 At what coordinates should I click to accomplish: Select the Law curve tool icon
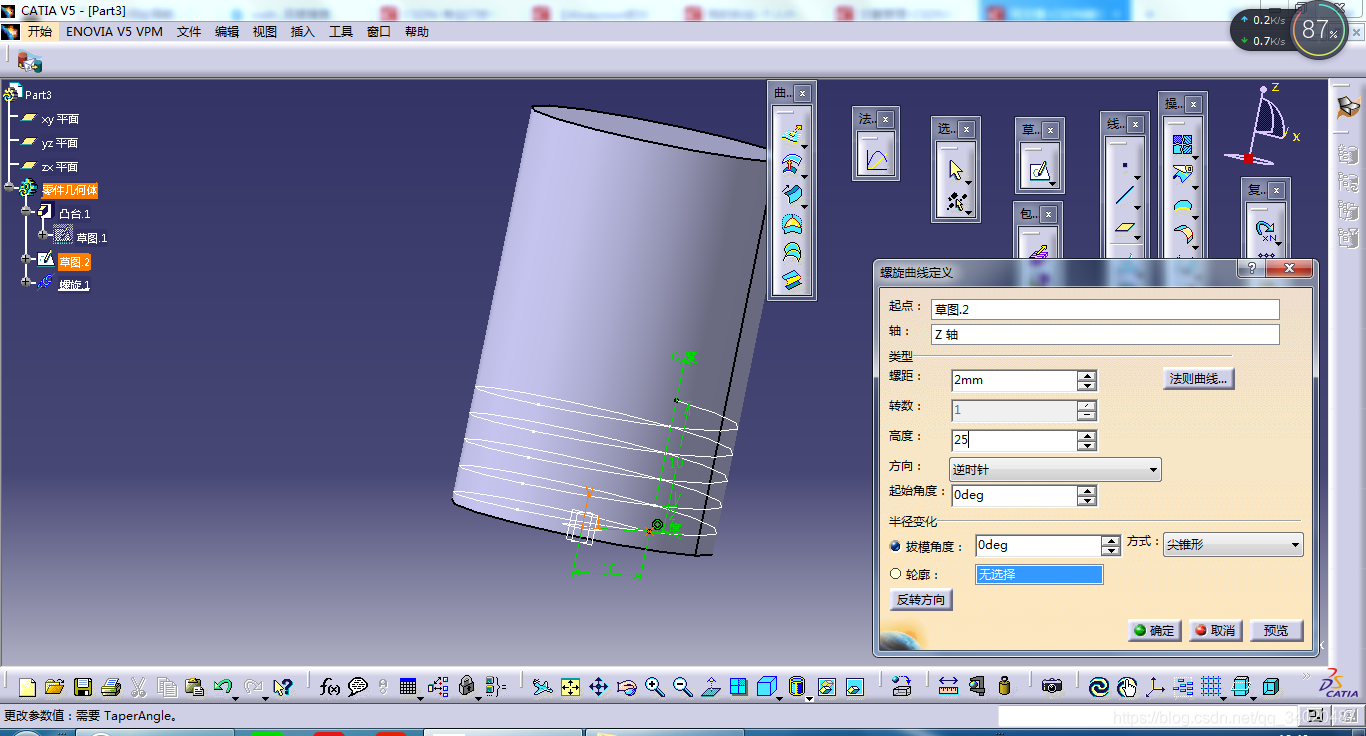point(875,159)
